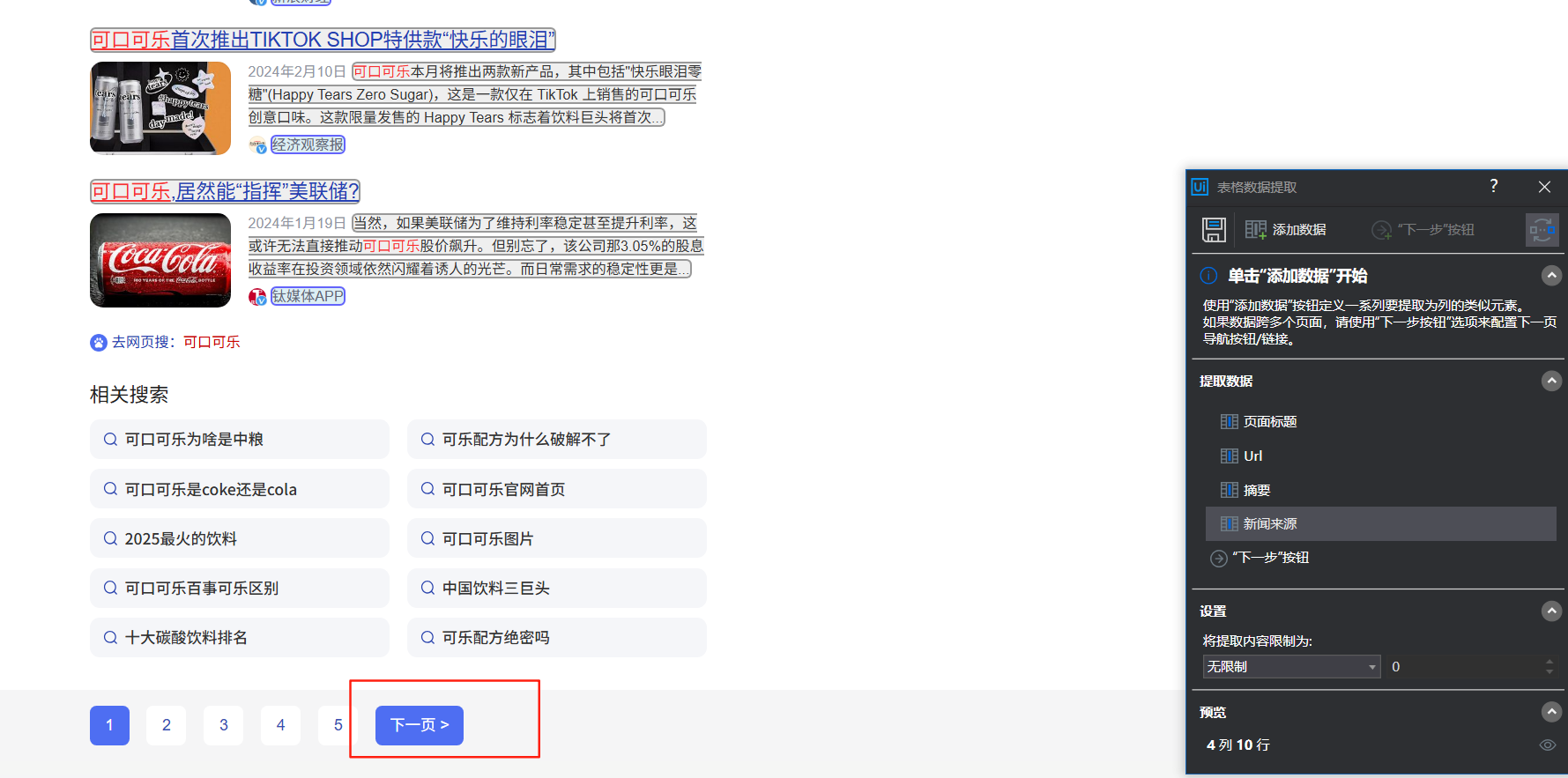Screen dimensions: 1568x778
Task: Search related: 2025最火的饮料
Action: point(240,538)
